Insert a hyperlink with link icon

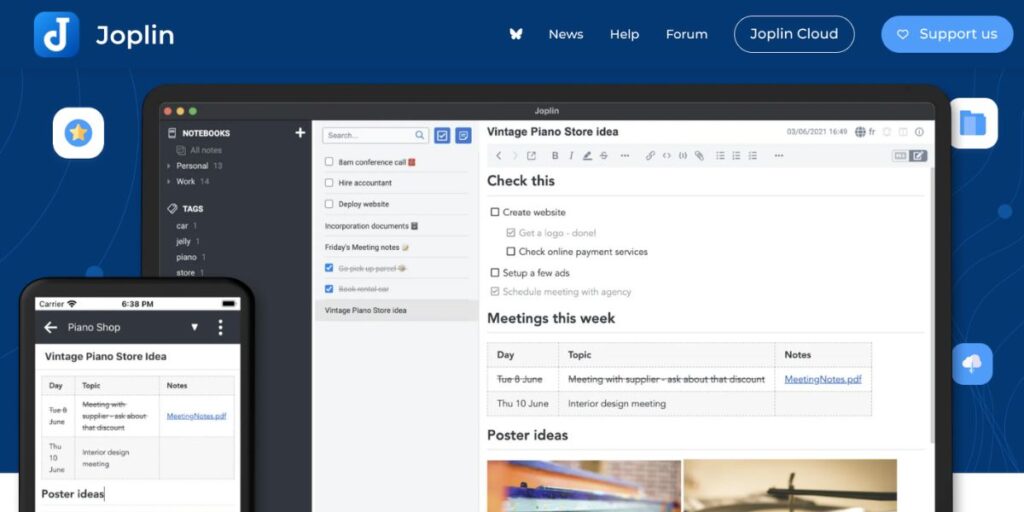(650, 155)
